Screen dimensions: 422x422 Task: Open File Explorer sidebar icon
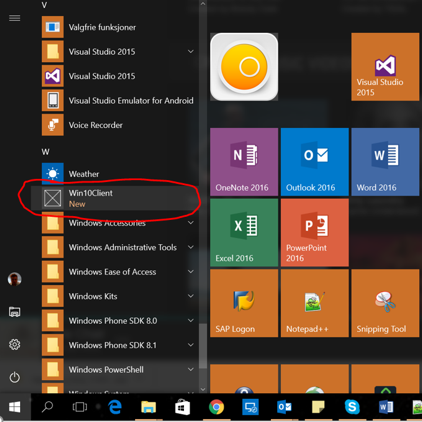14,312
